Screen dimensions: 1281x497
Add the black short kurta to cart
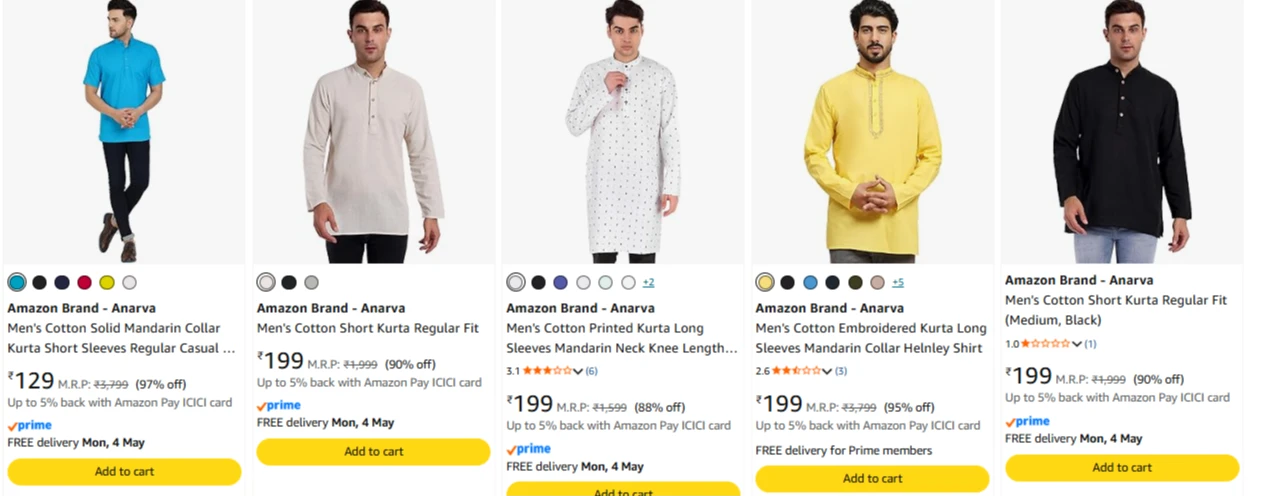(1122, 467)
